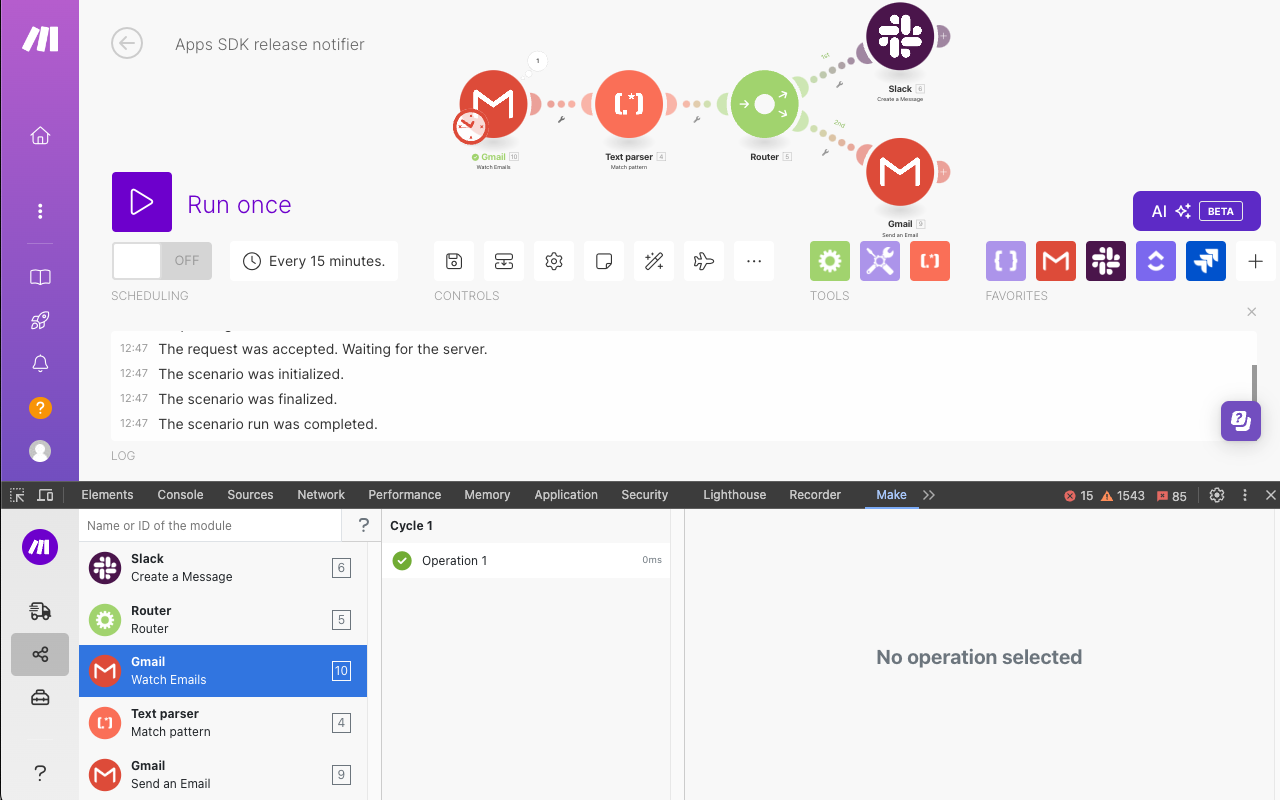The width and height of the screenshot is (1280, 800).
Task: Click the Text parser module on canvas
Action: pos(629,104)
